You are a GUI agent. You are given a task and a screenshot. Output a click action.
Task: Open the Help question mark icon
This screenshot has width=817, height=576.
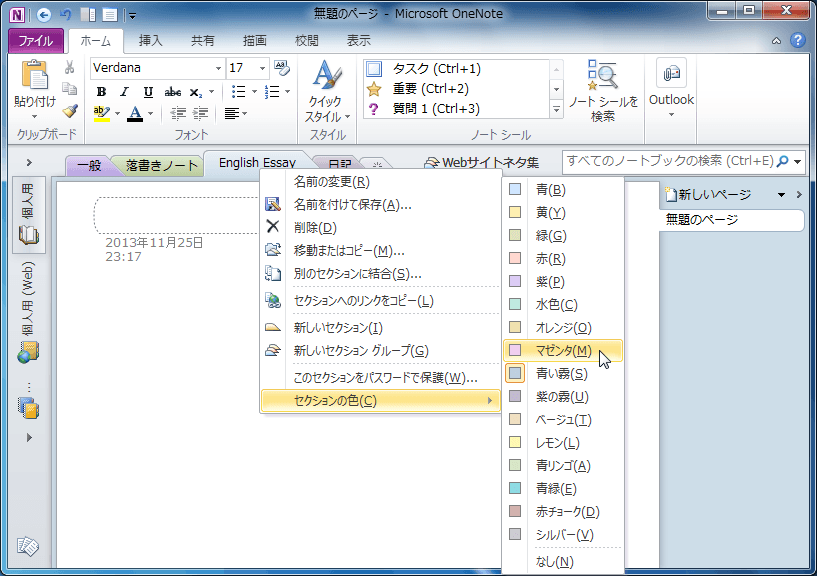[797, 40]
